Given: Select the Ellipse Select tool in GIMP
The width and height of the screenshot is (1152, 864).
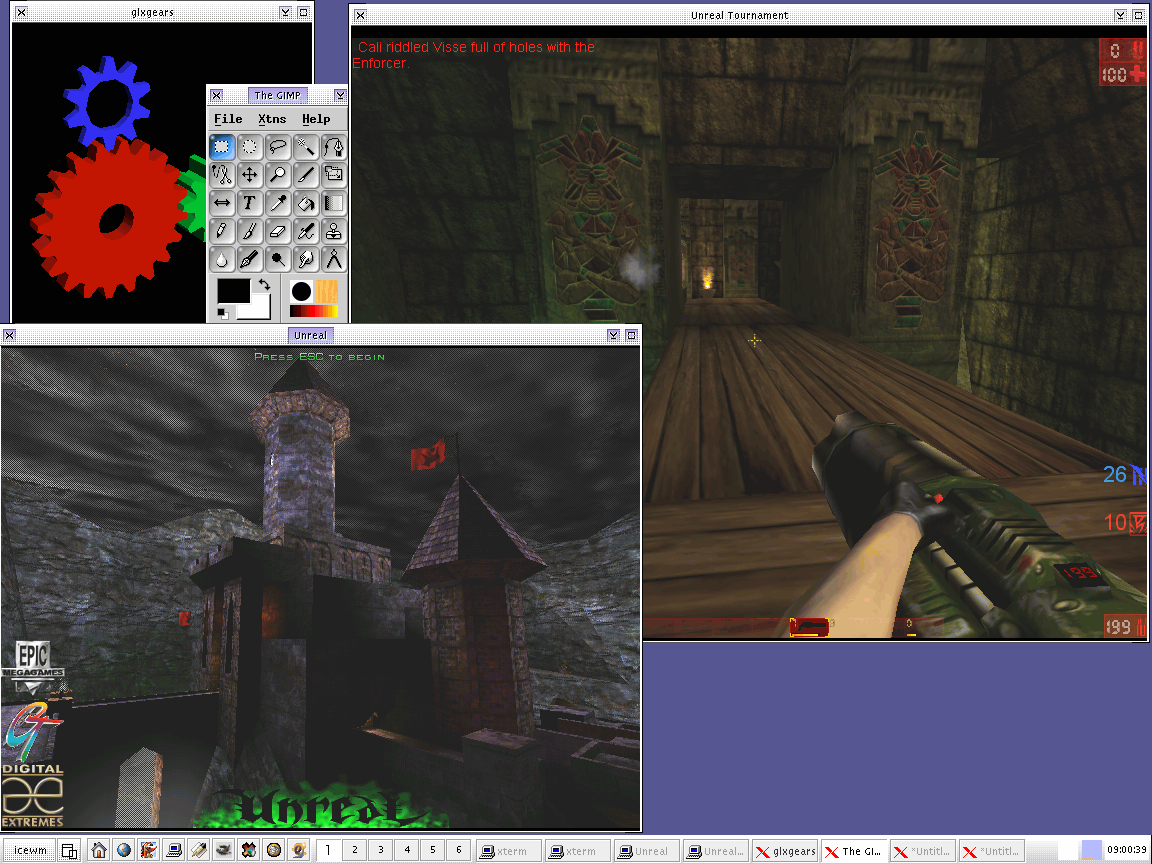Looking at the screenshot, I should point(250,147).
